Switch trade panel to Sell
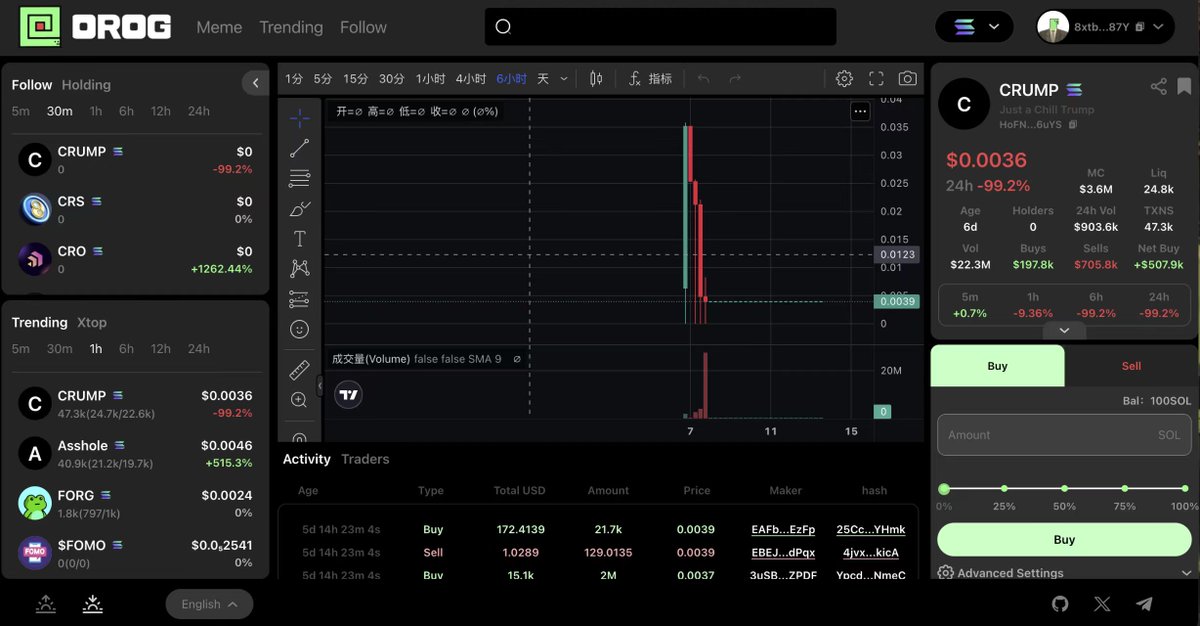The height and width of the screenshot is (626, 1200). tap(1131, 366)
